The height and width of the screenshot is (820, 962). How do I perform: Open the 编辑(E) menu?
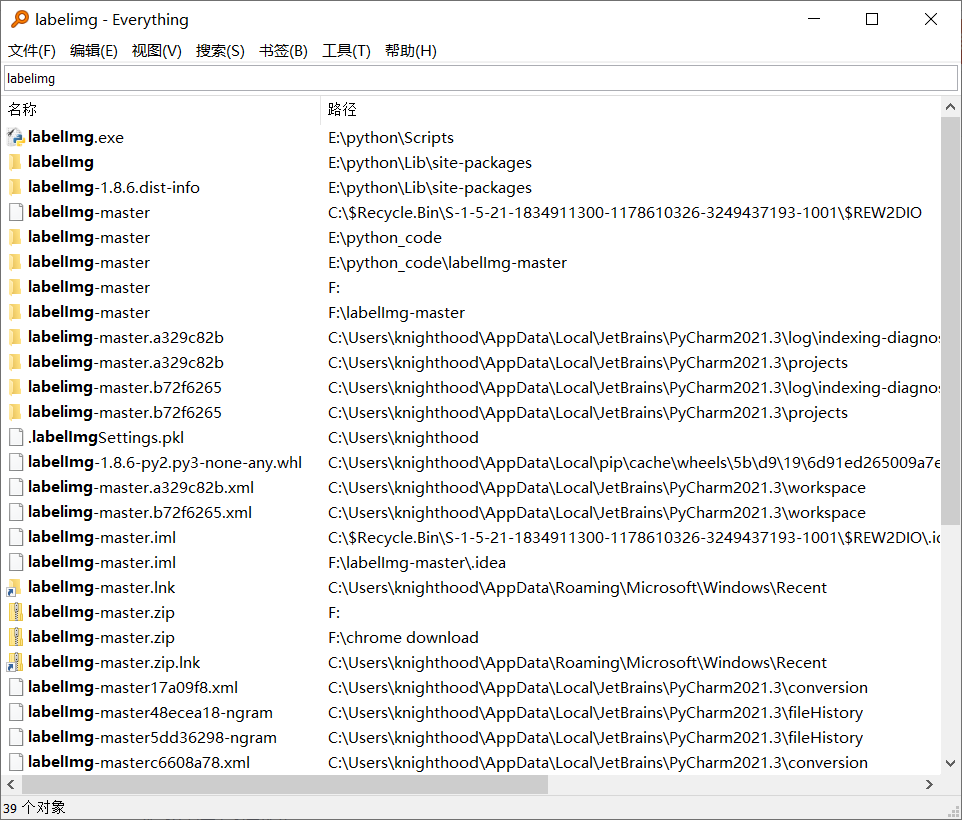[94, 51]
